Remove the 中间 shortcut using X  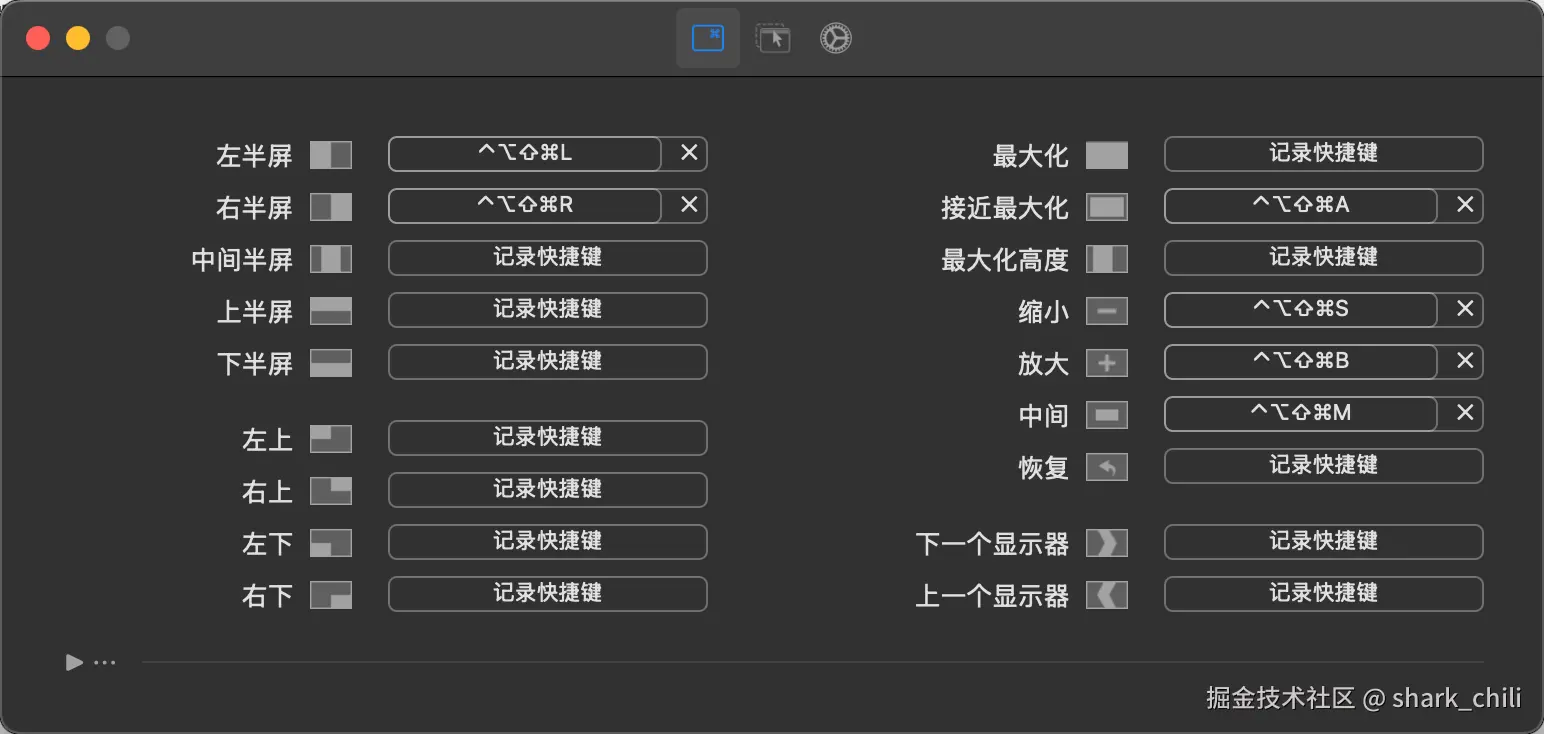1465,413
